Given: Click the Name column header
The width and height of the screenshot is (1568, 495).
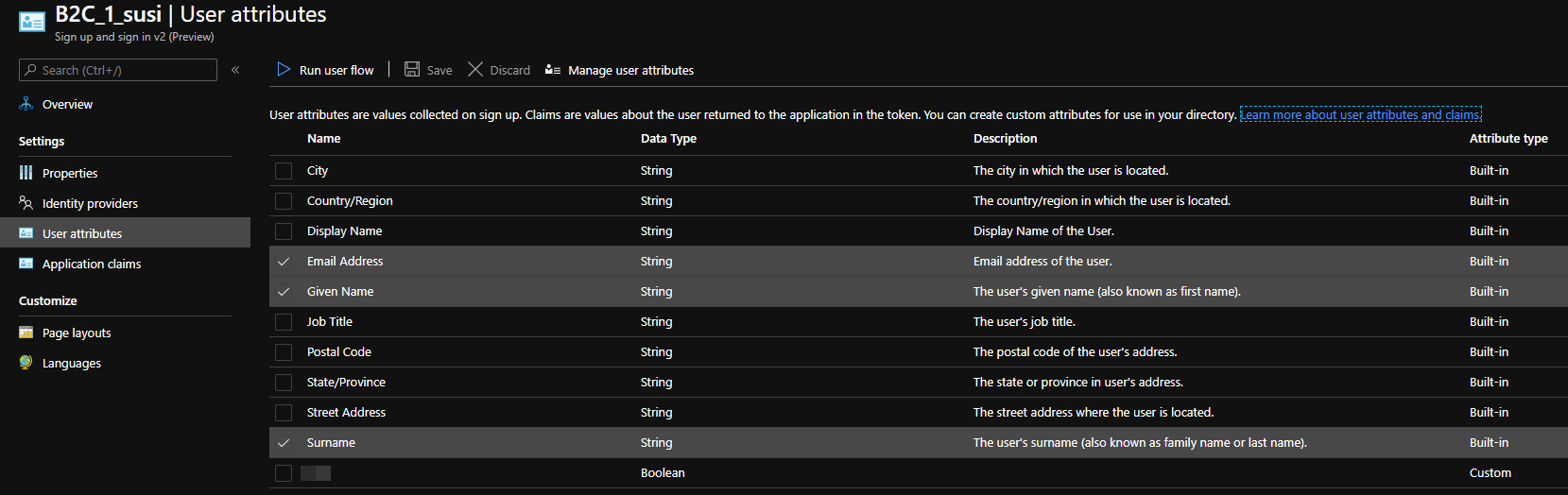Looking at the screenshot, I should coord(323,138).
